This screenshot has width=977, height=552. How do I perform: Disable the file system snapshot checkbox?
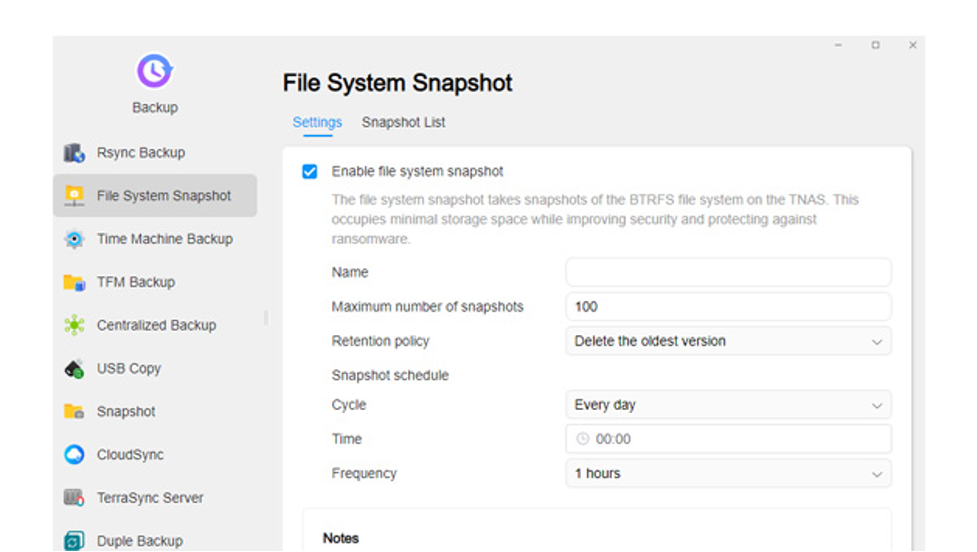[310, 171]
